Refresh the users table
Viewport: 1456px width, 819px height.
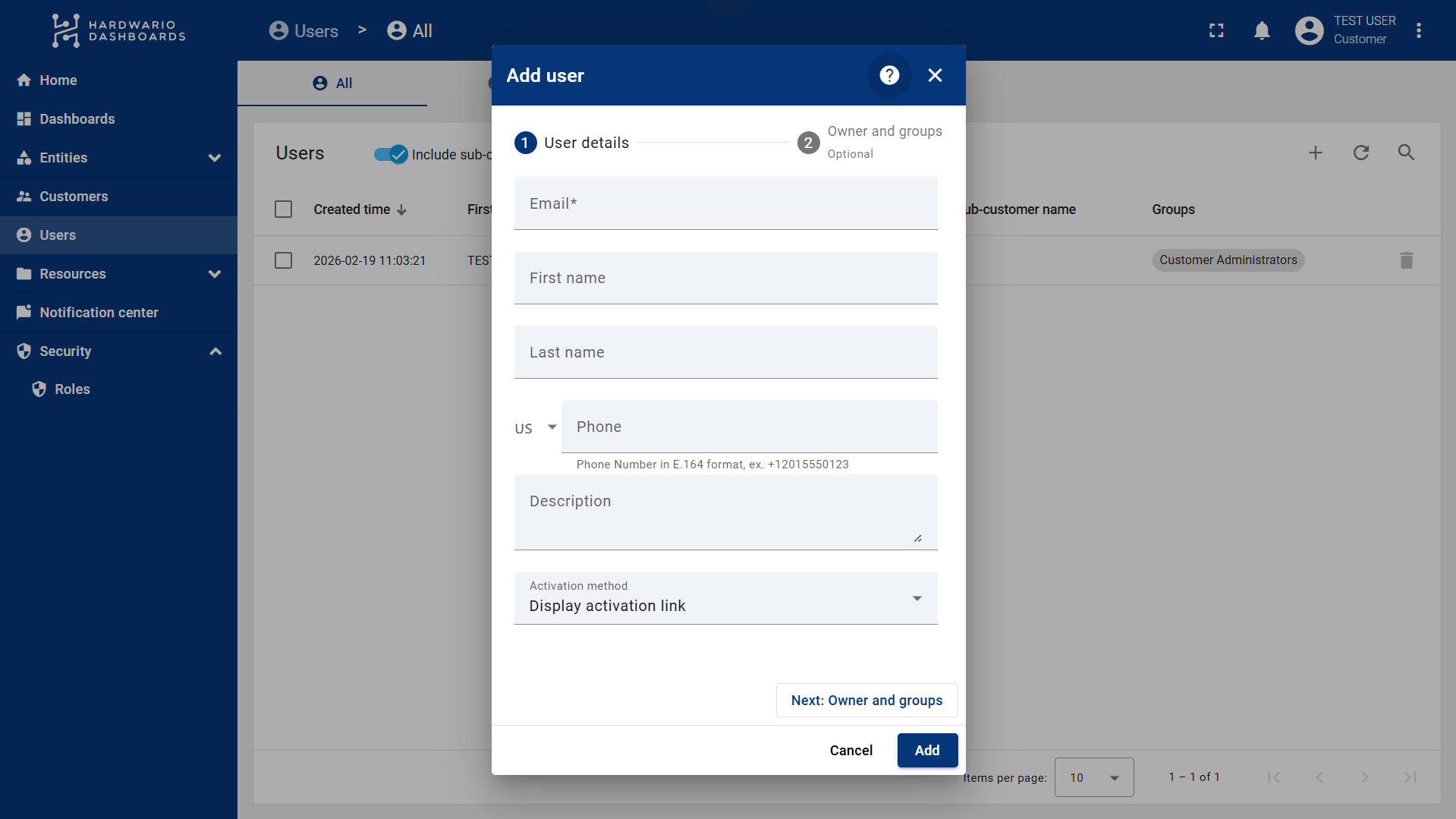pyautogui.click(x=1361, y=153)
